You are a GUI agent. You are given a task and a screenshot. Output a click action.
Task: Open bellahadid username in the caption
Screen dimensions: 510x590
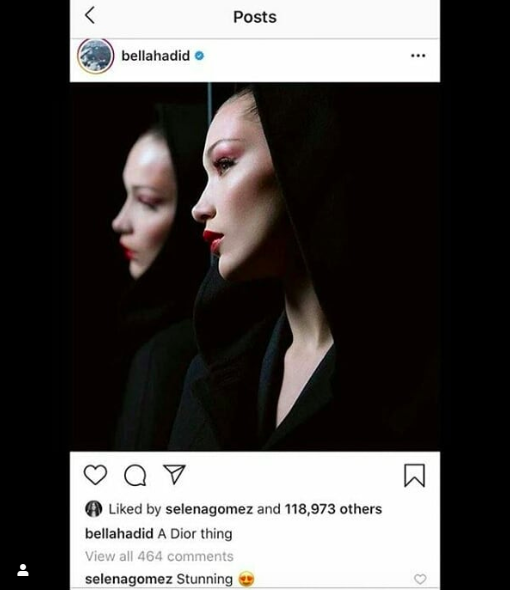[119, 534]
